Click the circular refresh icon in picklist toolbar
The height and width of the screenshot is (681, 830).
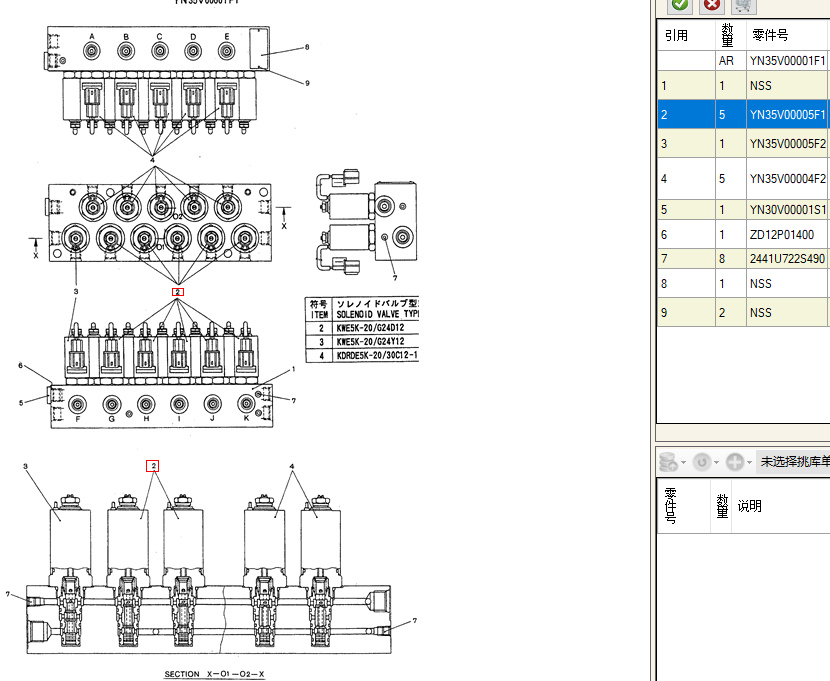tap(702, 462)
